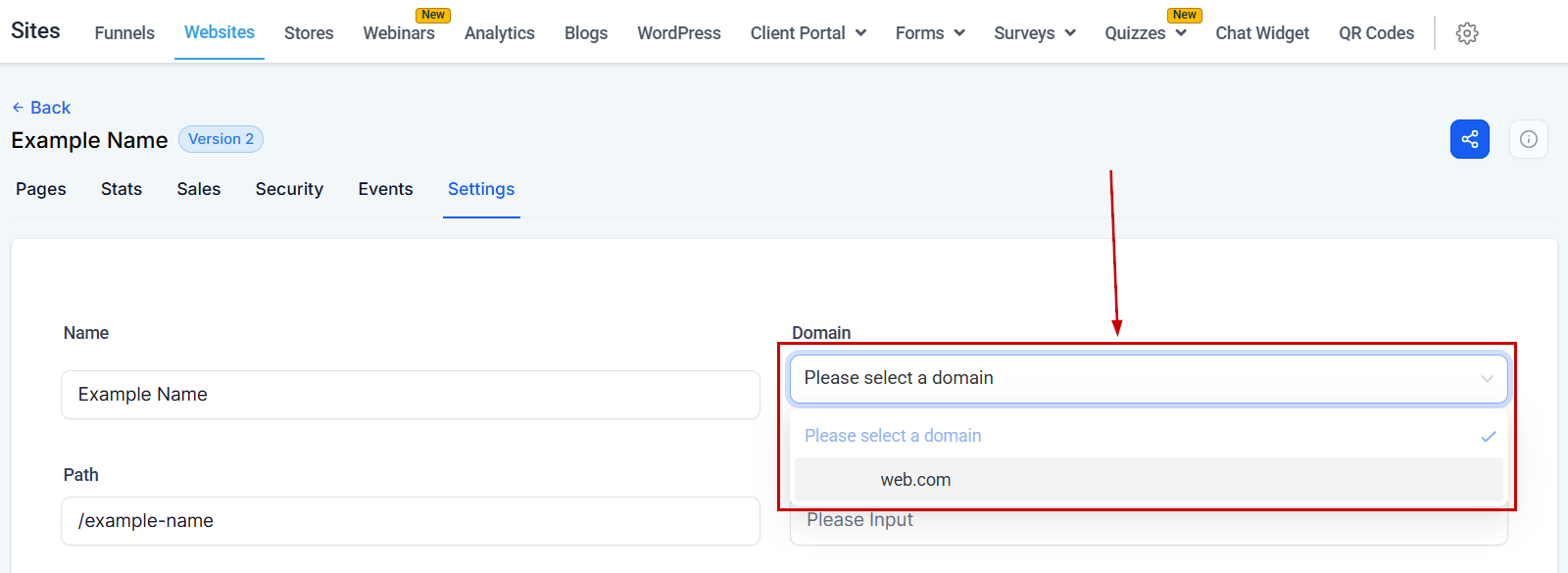Click the Sites heading
Viewport: 1568px width, 573px height.
coord(35,30)
